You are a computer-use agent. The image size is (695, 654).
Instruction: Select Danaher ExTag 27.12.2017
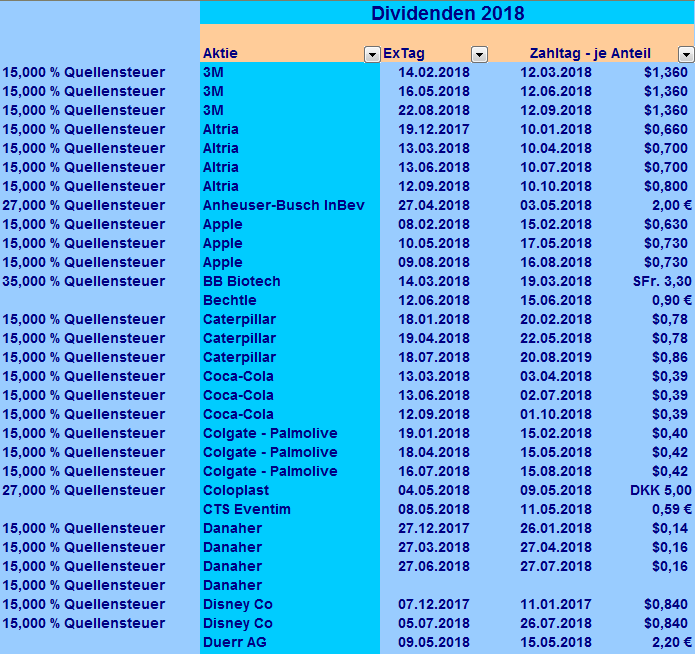pyautogui.click(x=433, y=528)
